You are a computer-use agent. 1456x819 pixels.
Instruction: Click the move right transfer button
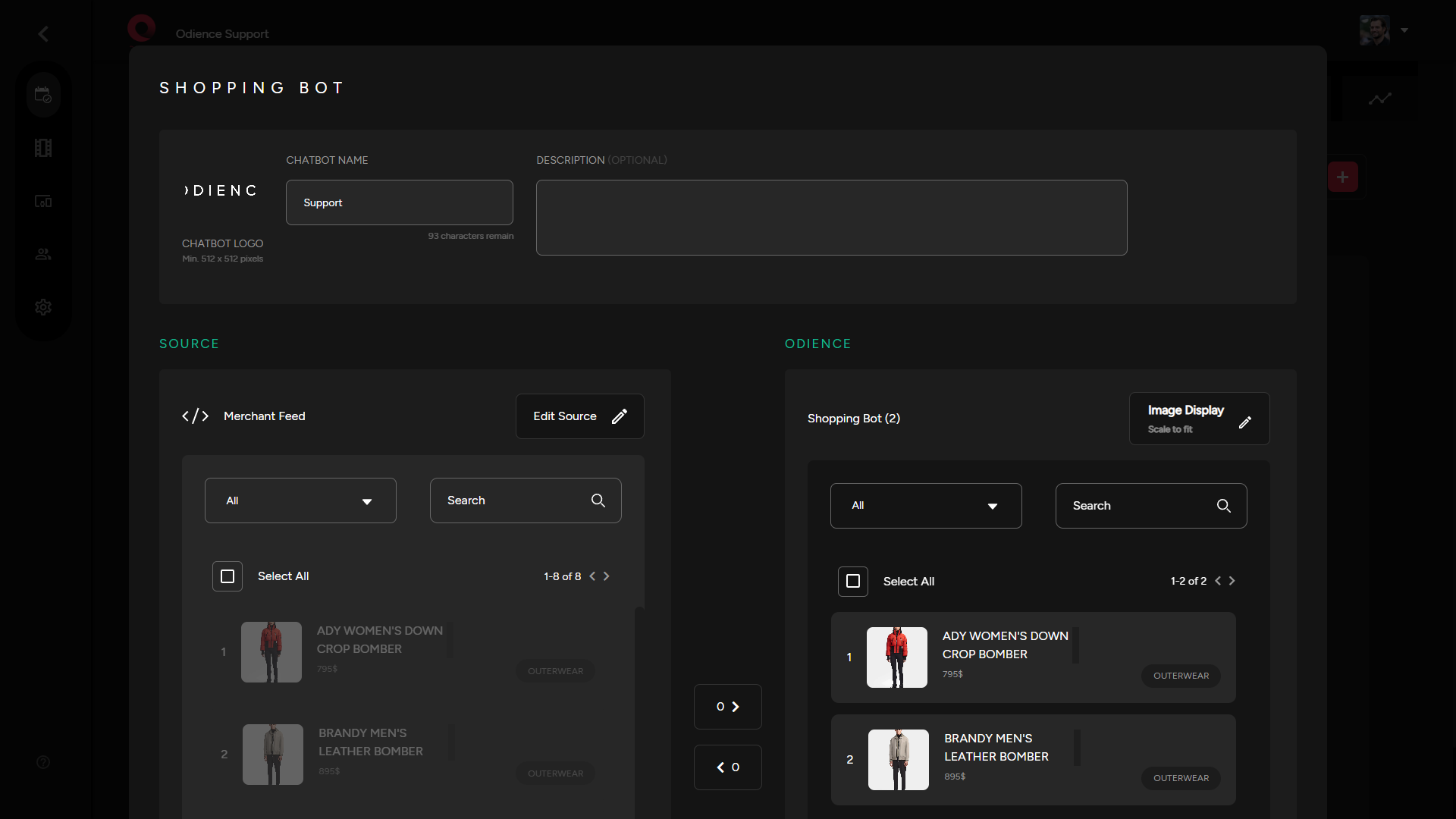click(728, 707)
